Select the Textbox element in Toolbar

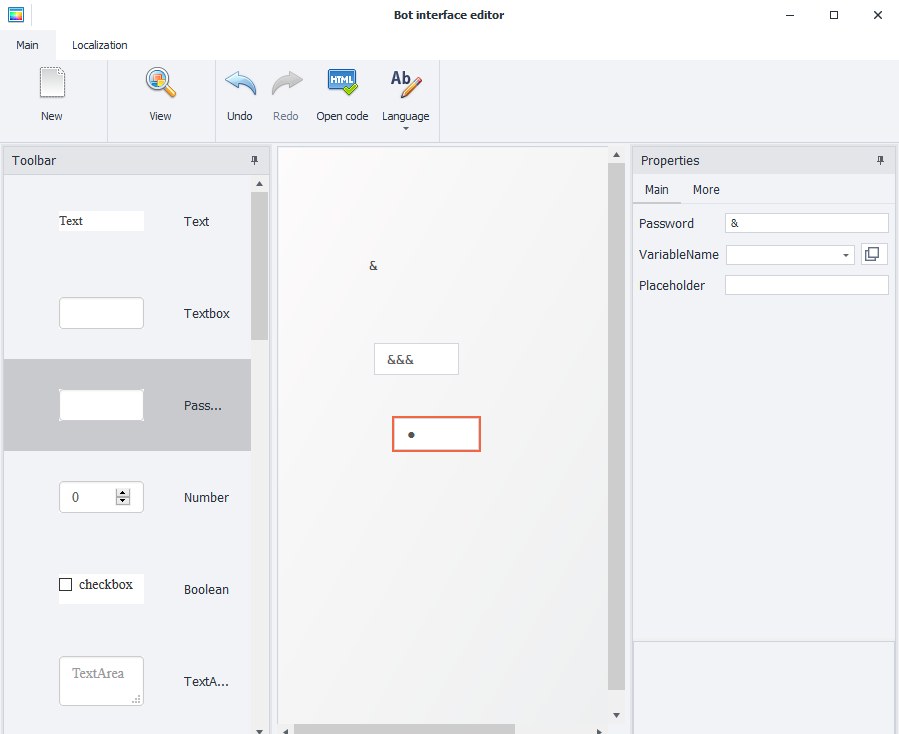pyautogui.click(x=127, y=313)
